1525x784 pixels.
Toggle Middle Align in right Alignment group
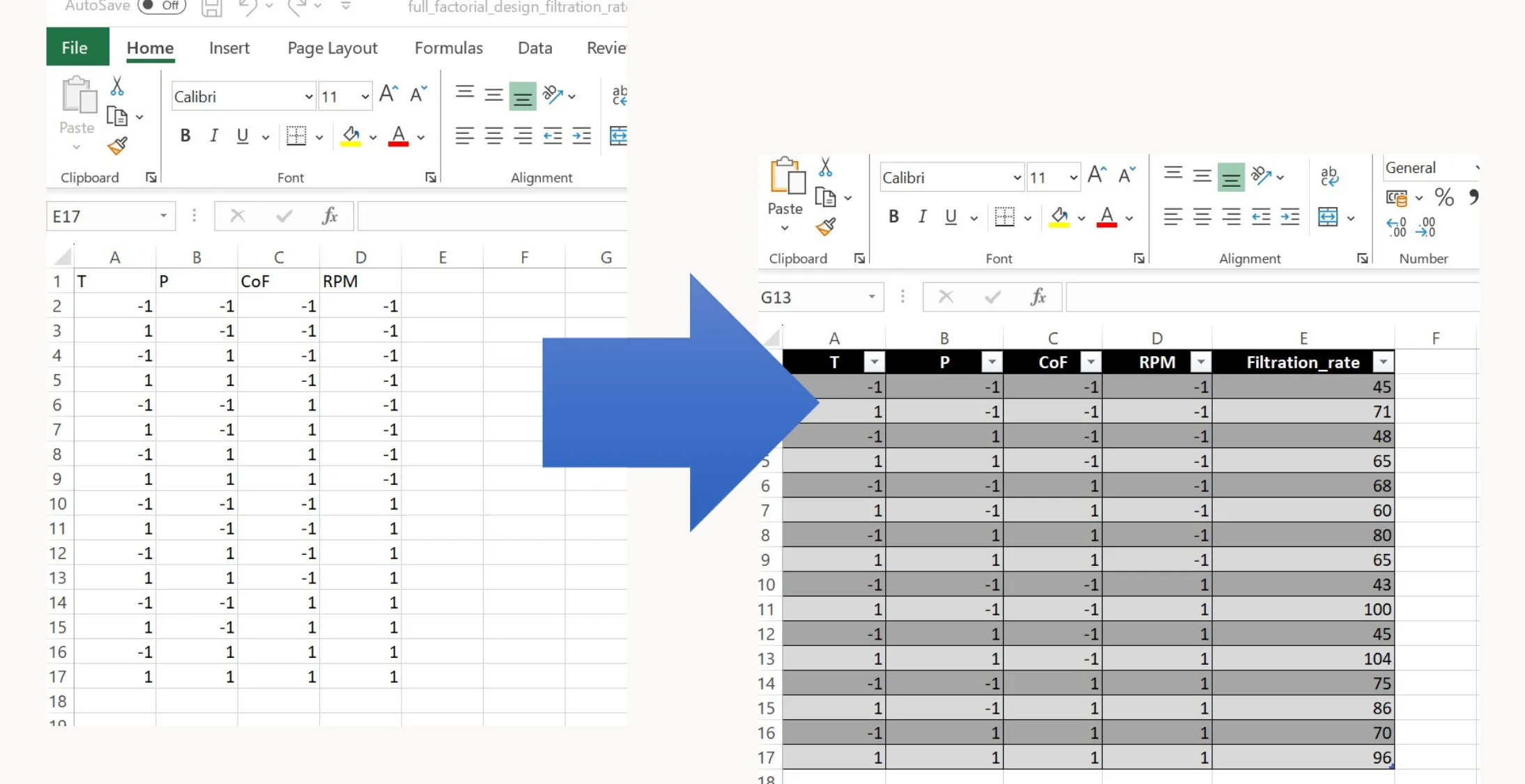[1202, 176]
